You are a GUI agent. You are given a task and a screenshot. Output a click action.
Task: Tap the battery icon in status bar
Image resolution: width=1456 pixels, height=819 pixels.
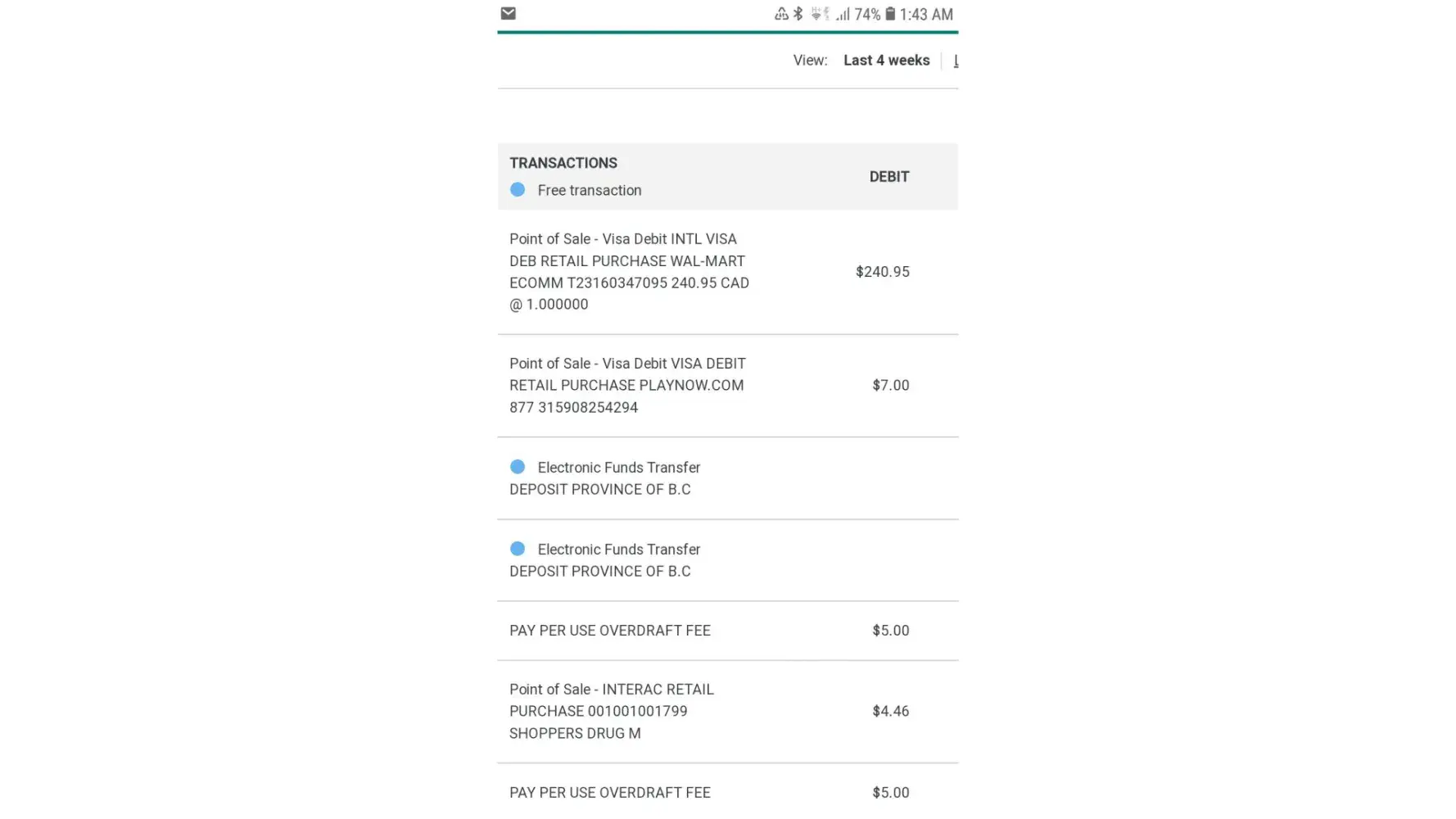pyautogui.click(x=890, y=14)
